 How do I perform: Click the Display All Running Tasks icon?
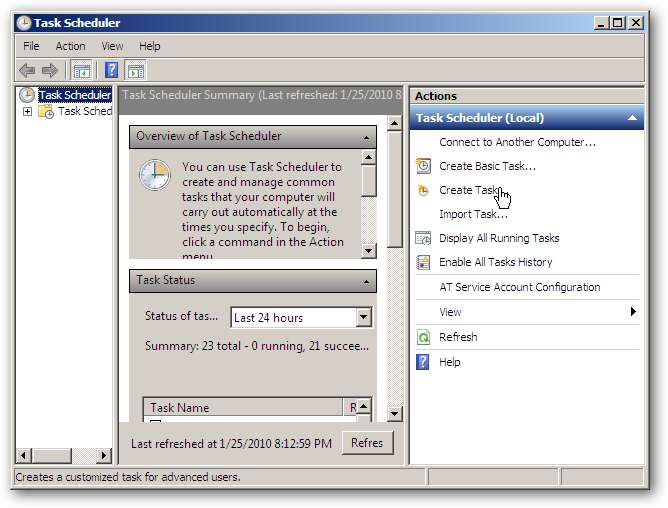pyautogui.click(x=423, y=238)
